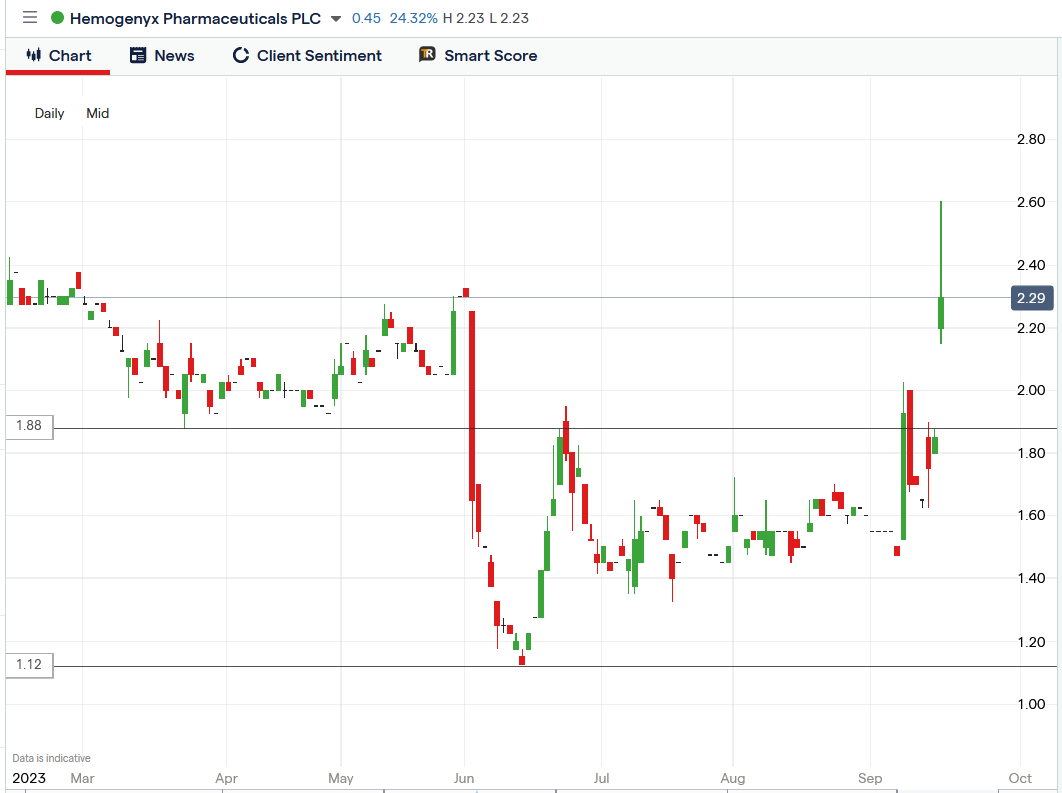This screenshot has height=793, width=1062.
Task: Click the green market status dot
Action: [58, 18]
